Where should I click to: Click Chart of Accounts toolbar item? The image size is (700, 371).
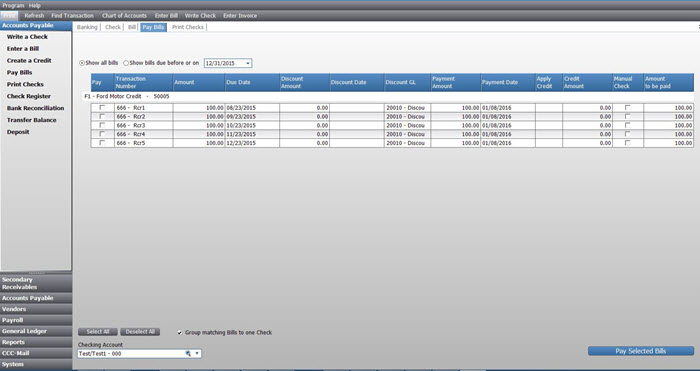pyautogui.click(x=124, y=16)
